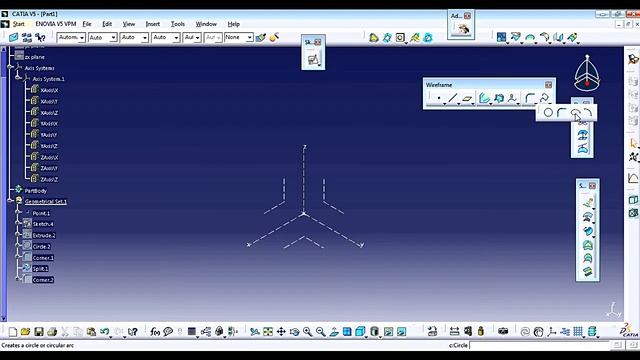Select the Projection tool in Wireframe toolbar
The height and width of the screenshot is (360, 640).
(x=484, y=98)
